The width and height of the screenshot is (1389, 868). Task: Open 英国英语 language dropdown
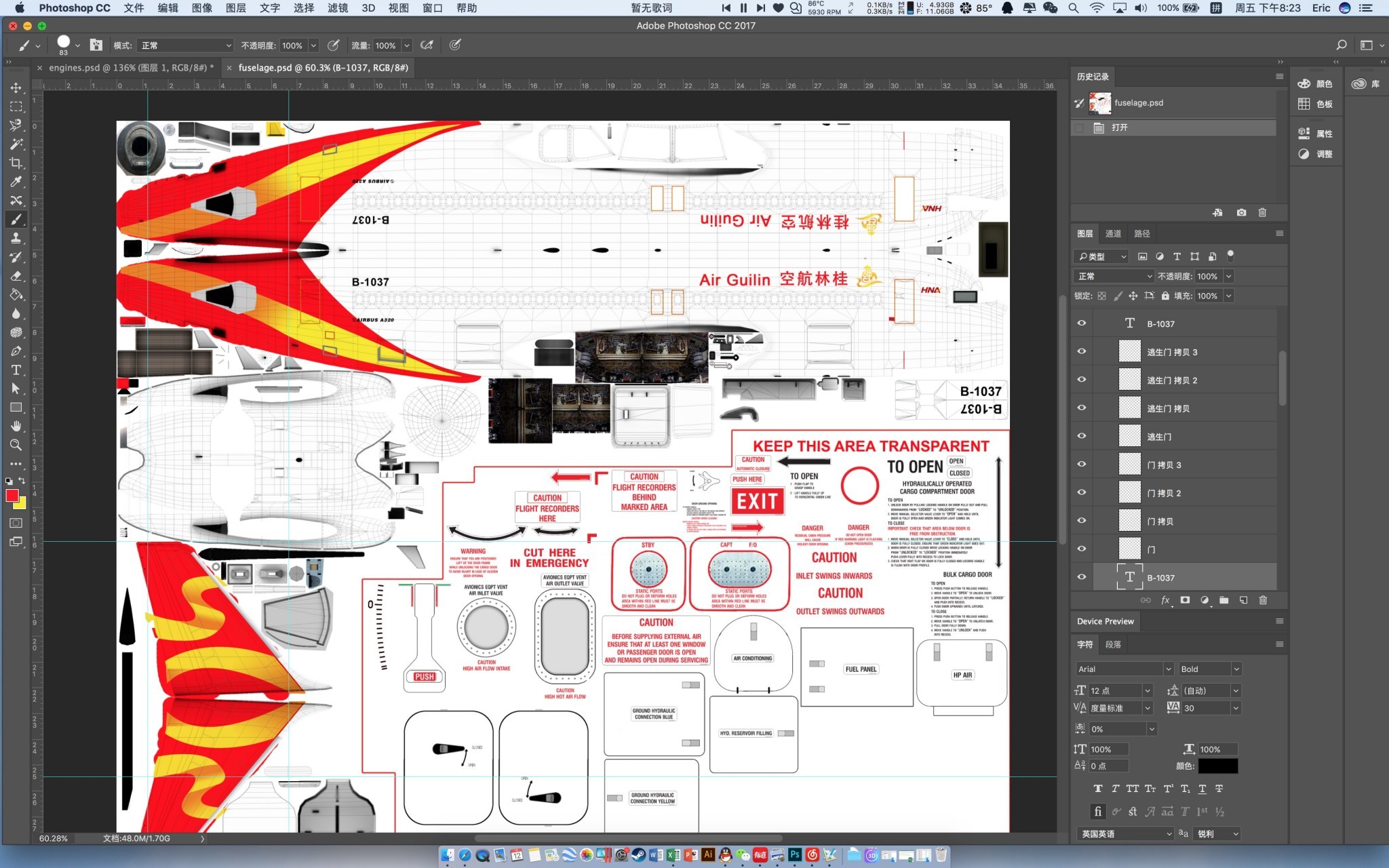click(x=1124, y=834)
